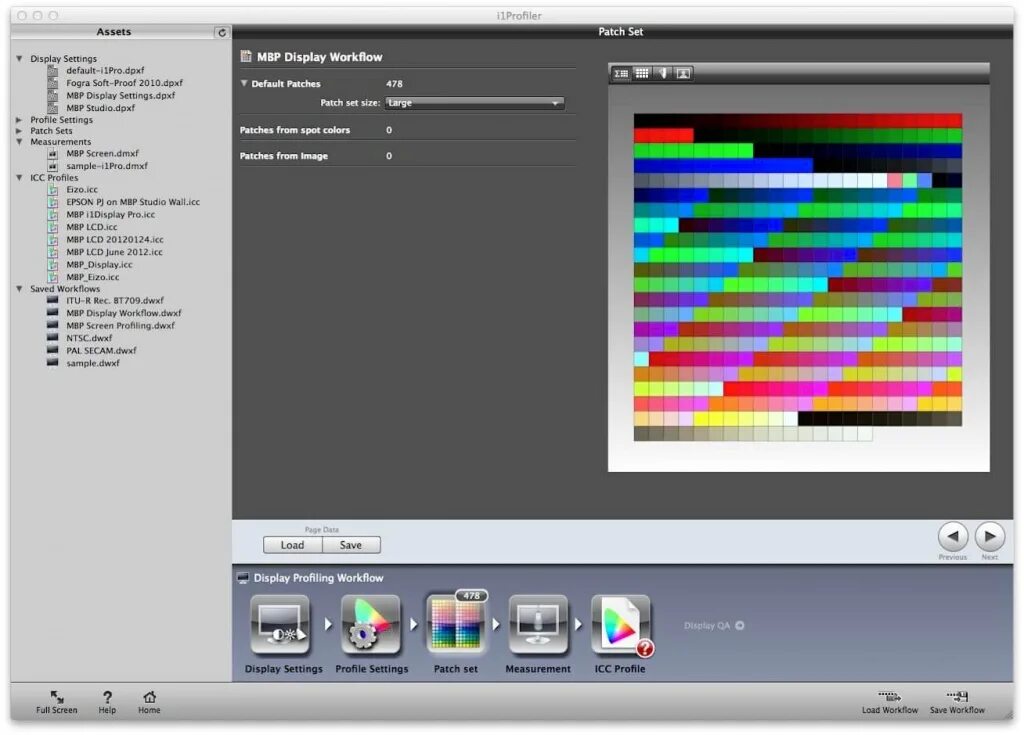This screenshot has width=1024, height=735.
Task: Select MBP Display Workflow.dwxf
Action: pos(123,314)
